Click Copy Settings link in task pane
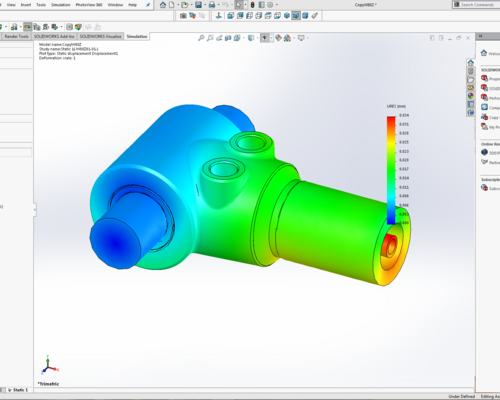 click(491, 117)
